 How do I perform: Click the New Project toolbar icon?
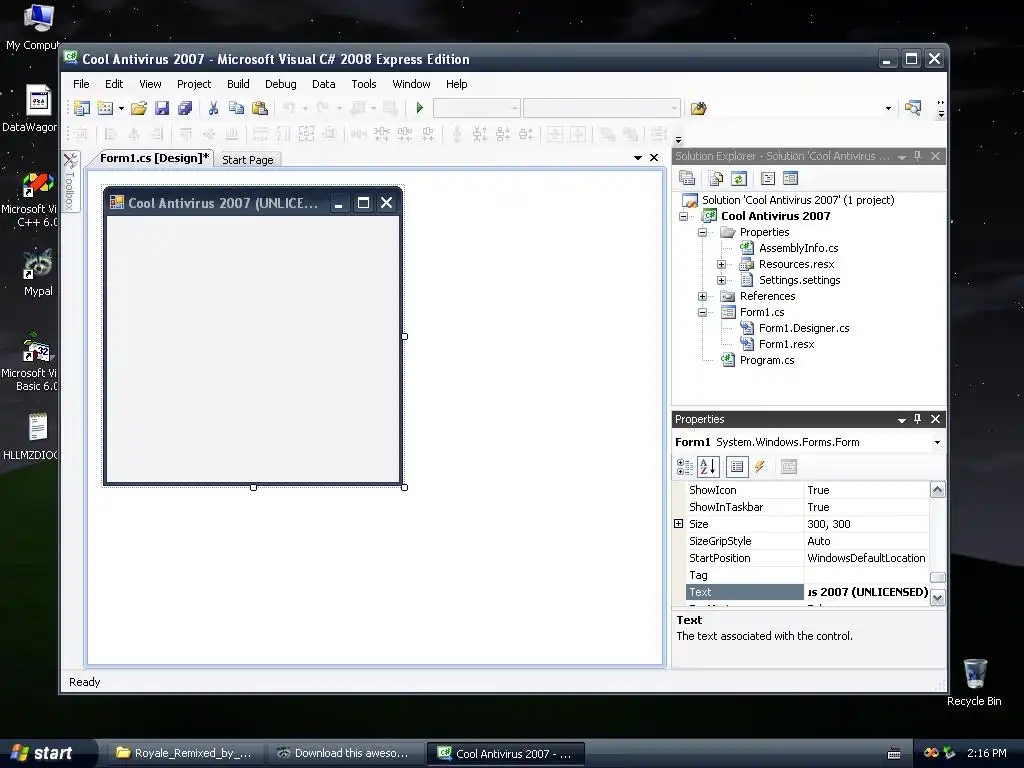pos(82,108)
